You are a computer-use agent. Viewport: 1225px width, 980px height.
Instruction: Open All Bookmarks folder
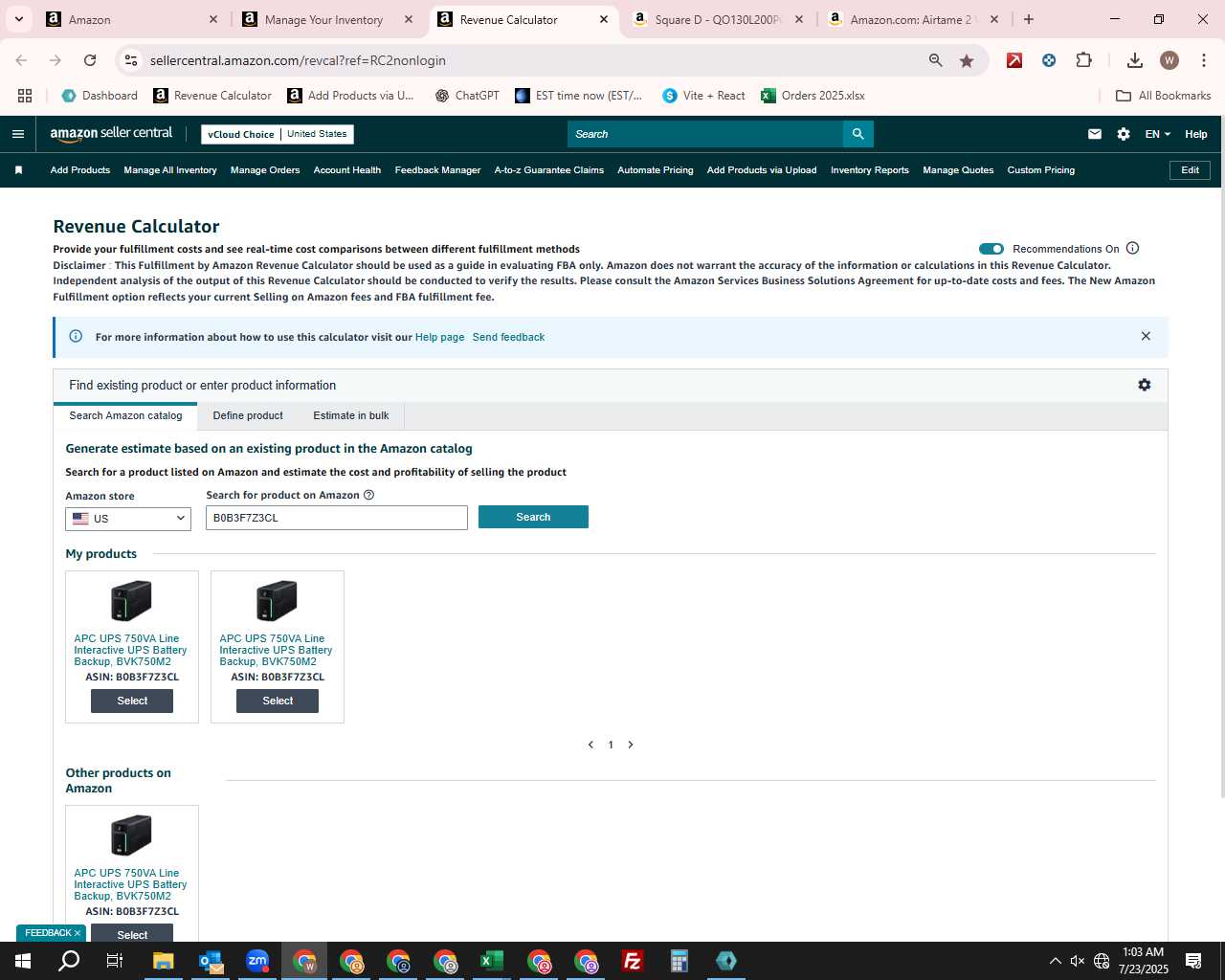tap(1164, 96)
